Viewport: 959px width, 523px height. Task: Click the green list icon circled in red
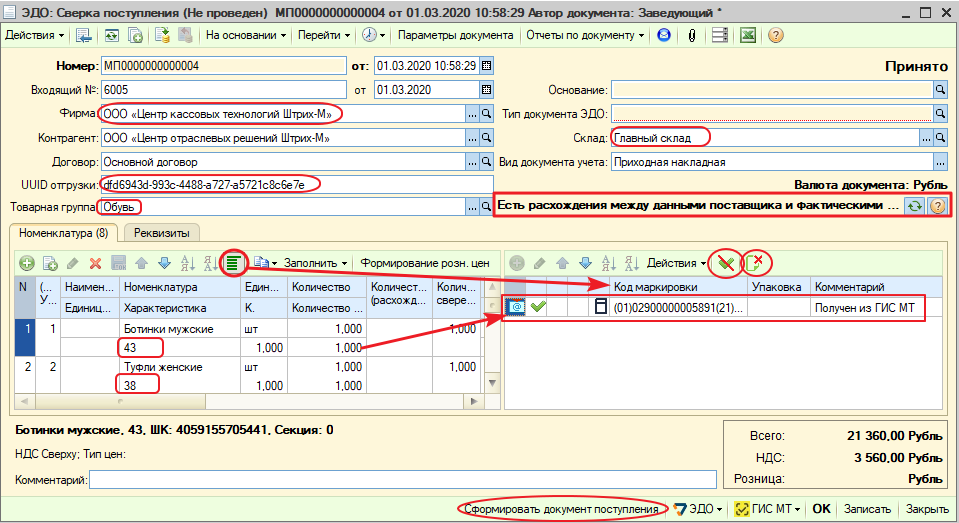click(x=232, y=263)
